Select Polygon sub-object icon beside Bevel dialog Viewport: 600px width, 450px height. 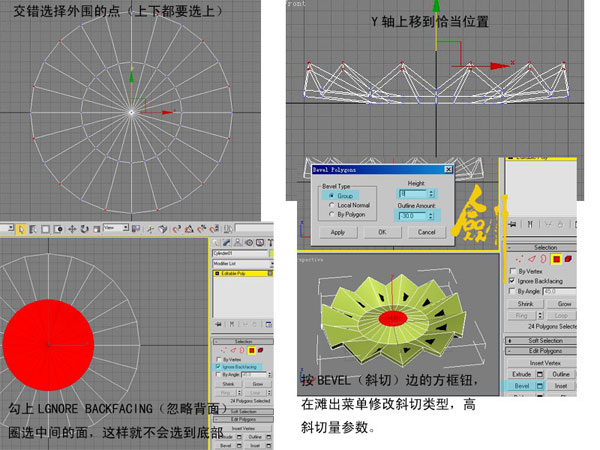click(x=556, y=259)
